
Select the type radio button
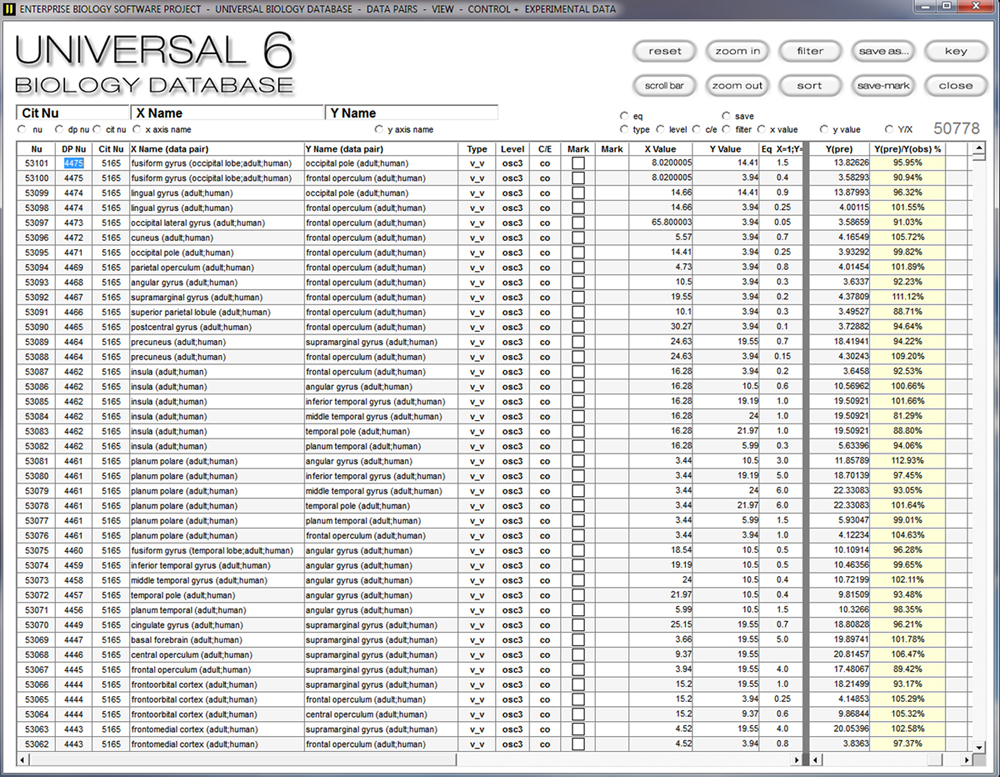coord(624,130)
